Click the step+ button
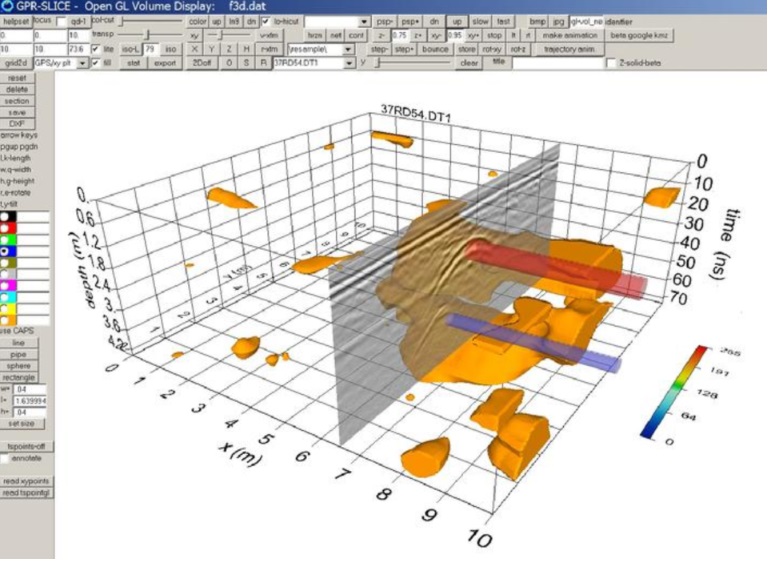Viewport: 768px width, 563px height. (404, 49)
